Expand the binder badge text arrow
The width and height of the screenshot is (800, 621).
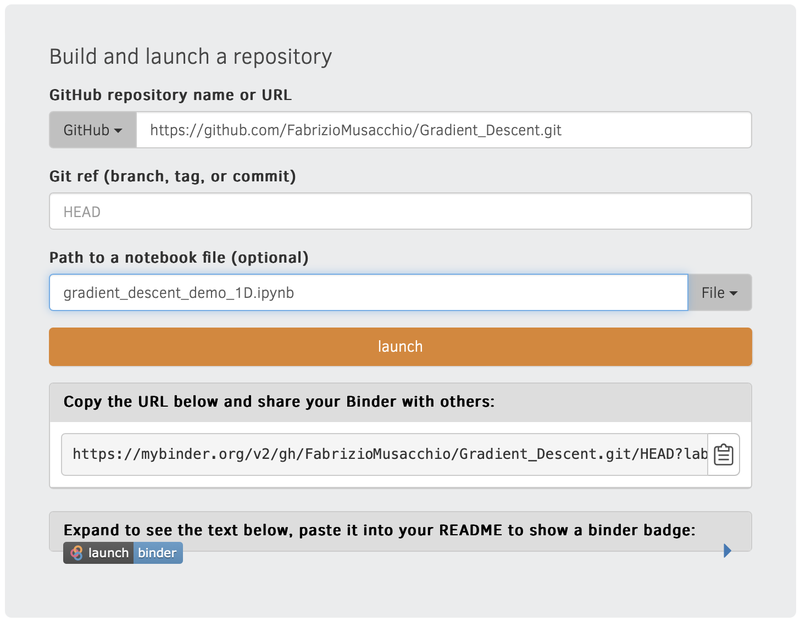728,551
